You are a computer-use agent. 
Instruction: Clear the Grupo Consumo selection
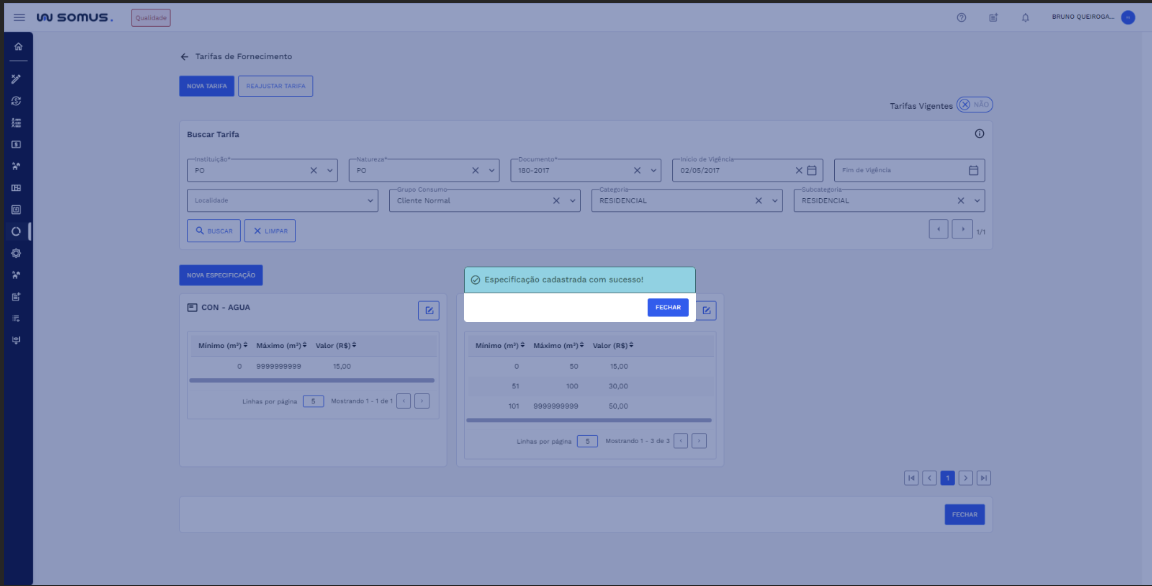coord(557,200)
